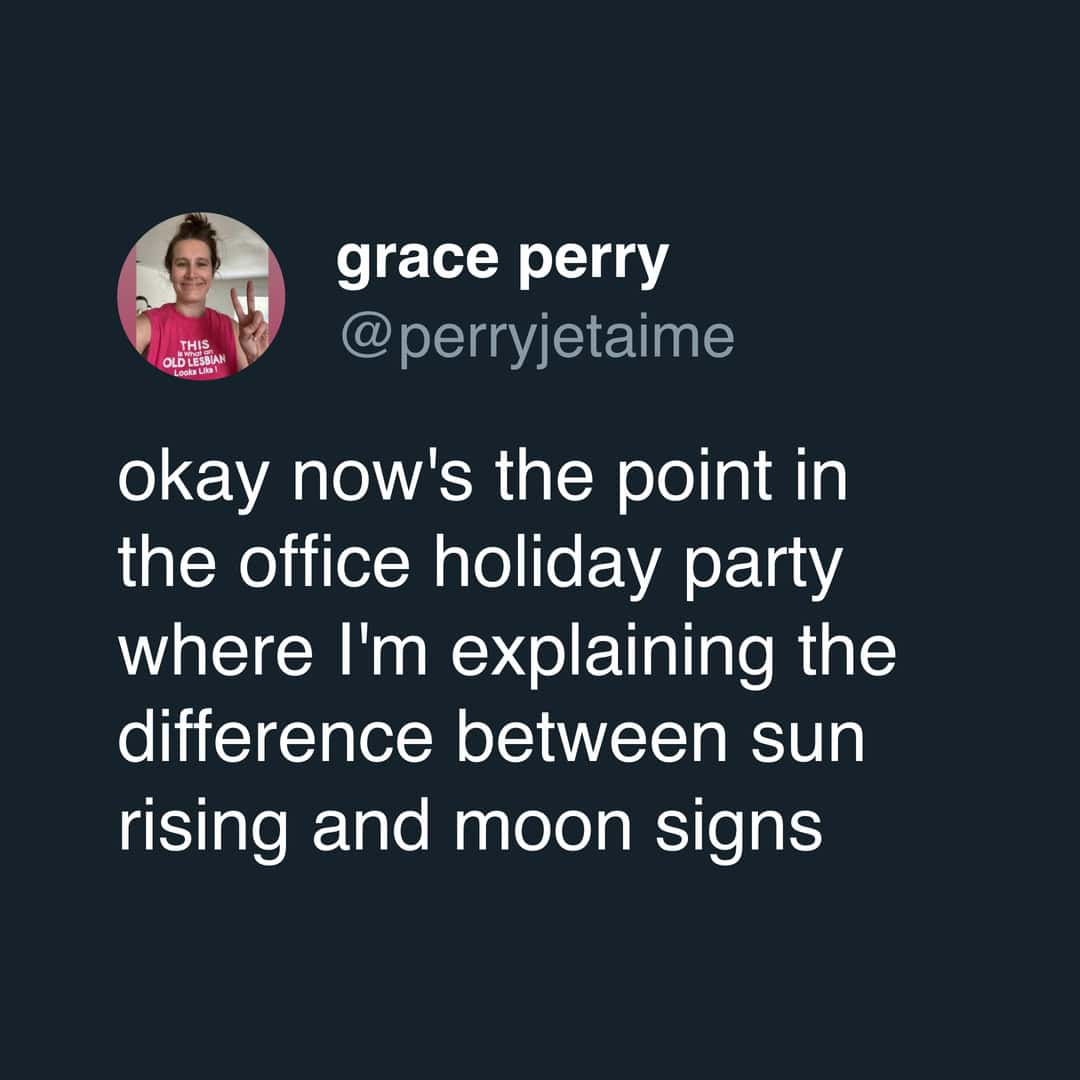
Task: Click the line "where I'm explaining the"
Action: [506, 652]
